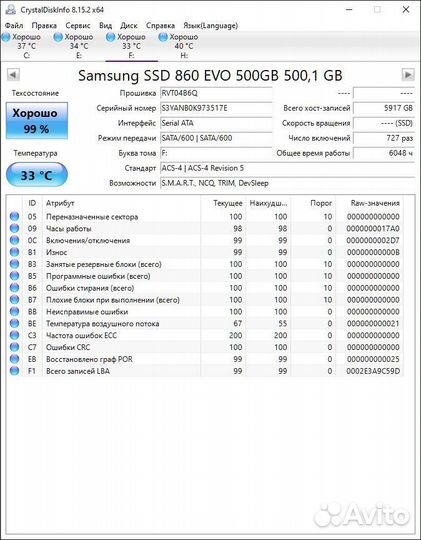421x540 pixels.
Task: Select row Ошибки CRC
Action: [205, 347]
